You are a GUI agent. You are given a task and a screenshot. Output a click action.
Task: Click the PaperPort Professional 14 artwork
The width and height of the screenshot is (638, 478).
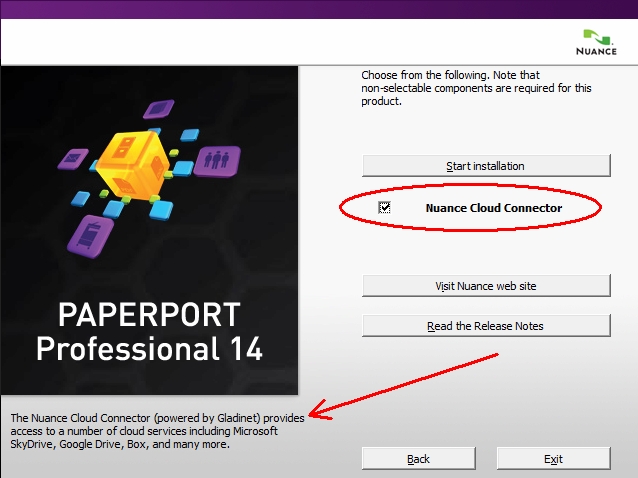149,230
